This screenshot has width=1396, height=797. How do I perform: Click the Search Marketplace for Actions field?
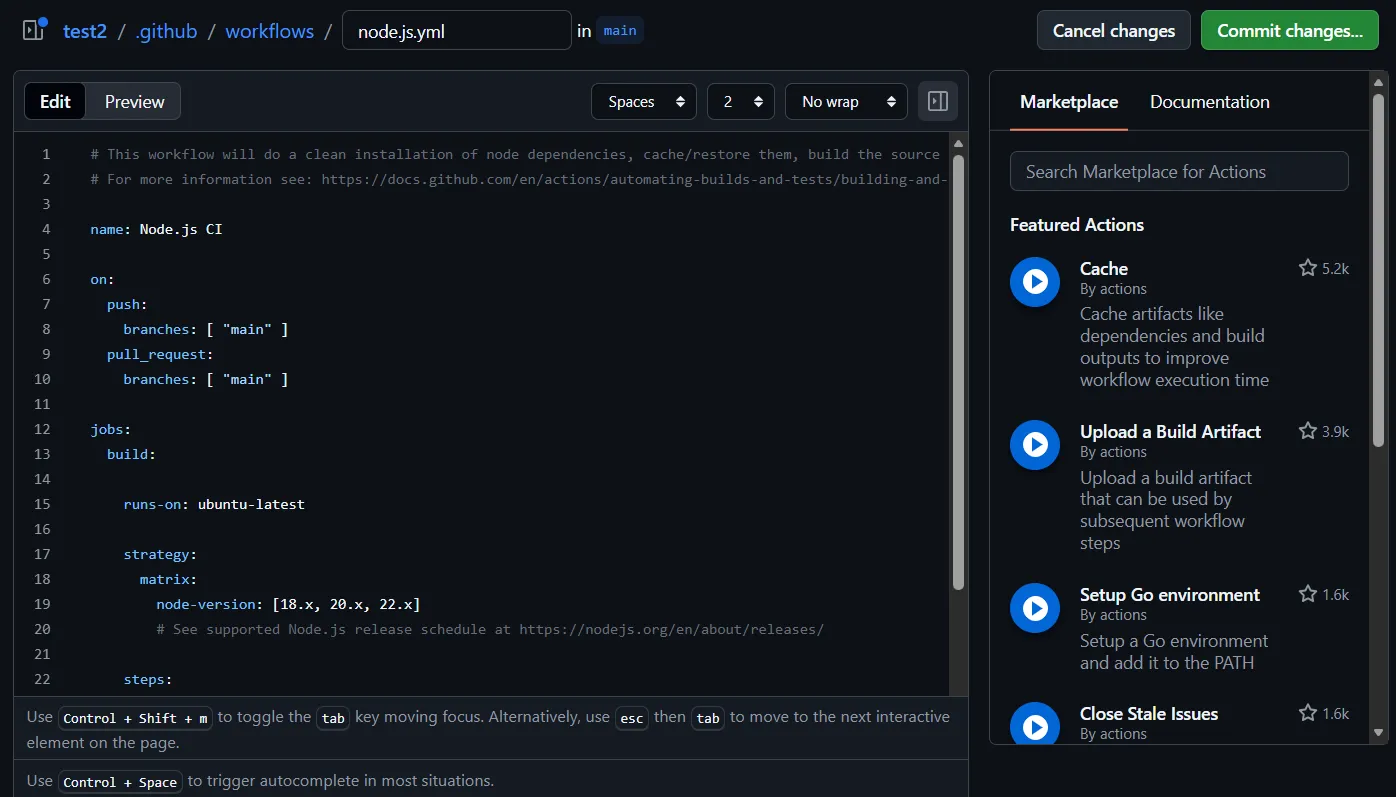(x=1178, y=171)
